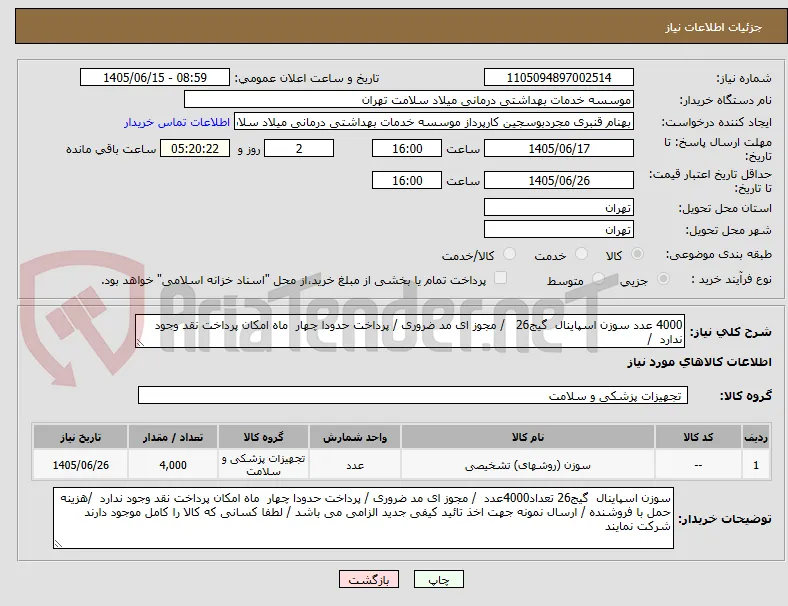This screenshot has width=788, height=606.
Task: Click the resize handle of شرح کلی نیاز box
Action: pyautogui.click(x=141, y=343)
